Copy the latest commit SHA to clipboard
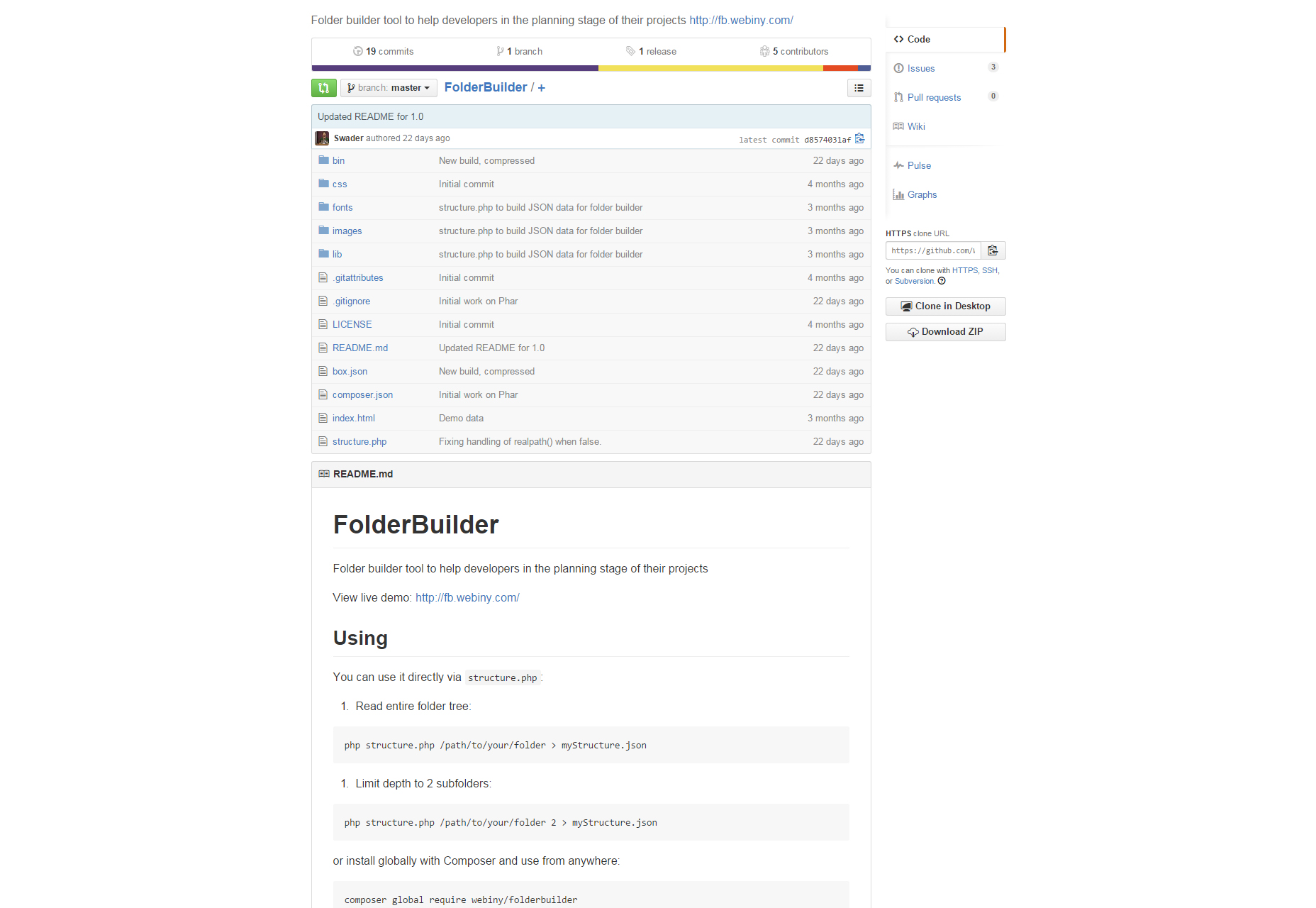Image resolution: width=1316 pixels, height=908 pixels. [859, 139]
